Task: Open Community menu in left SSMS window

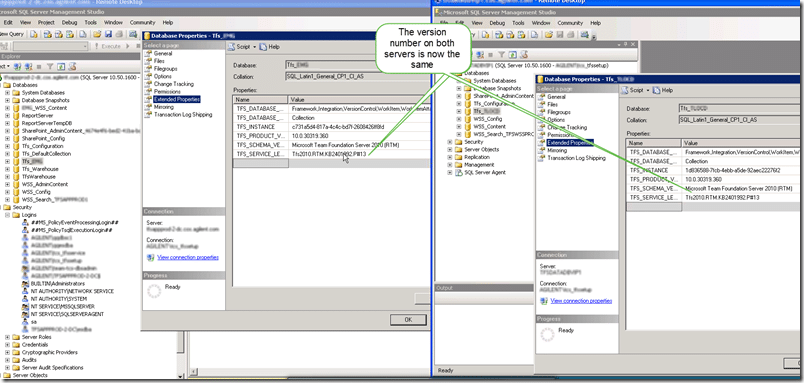Action: click(x=143, y=23)
